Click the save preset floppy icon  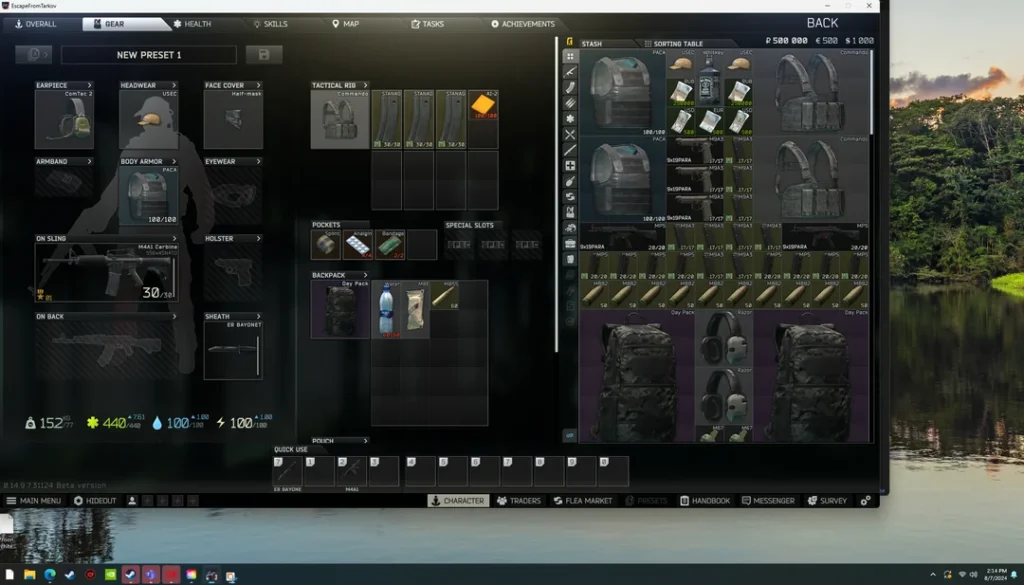click(x=264, y=55)
